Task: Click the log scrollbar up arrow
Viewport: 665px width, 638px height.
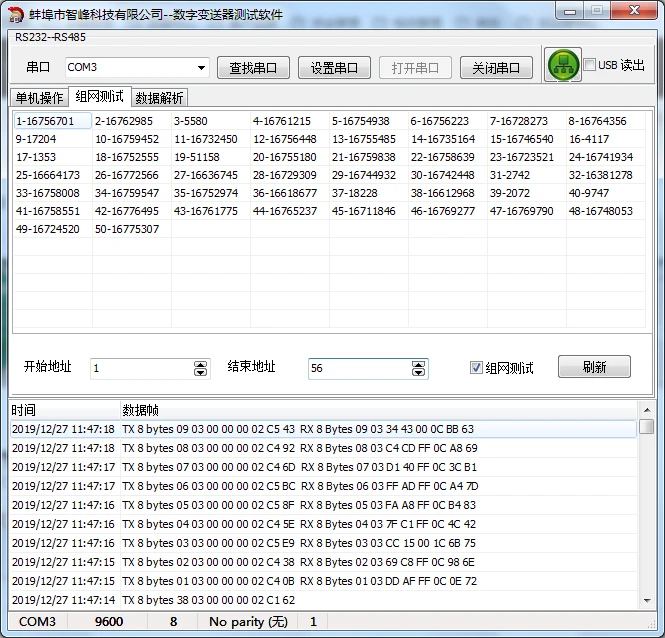Action: (x=647, y=410)
